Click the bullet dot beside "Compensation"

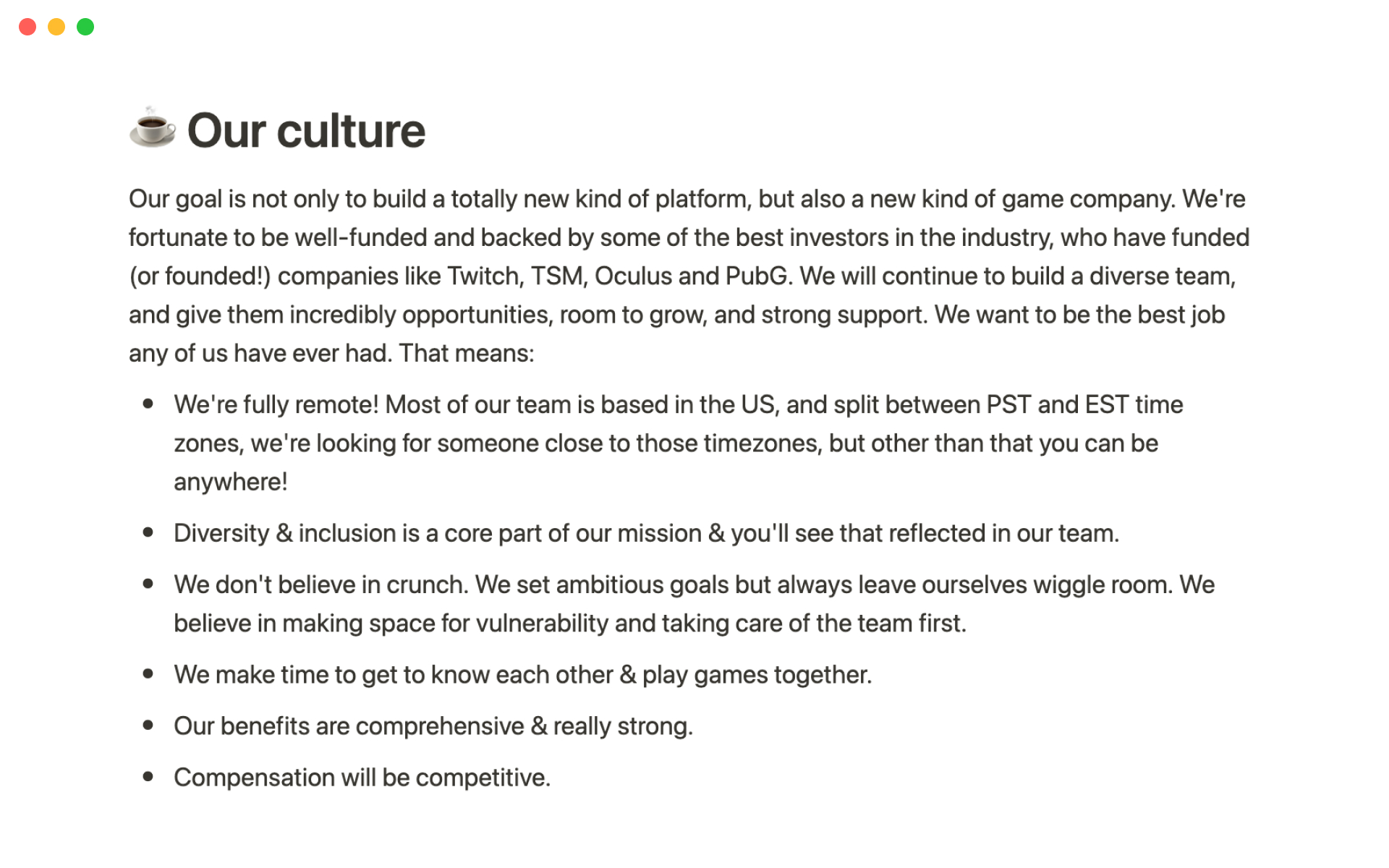148,777
